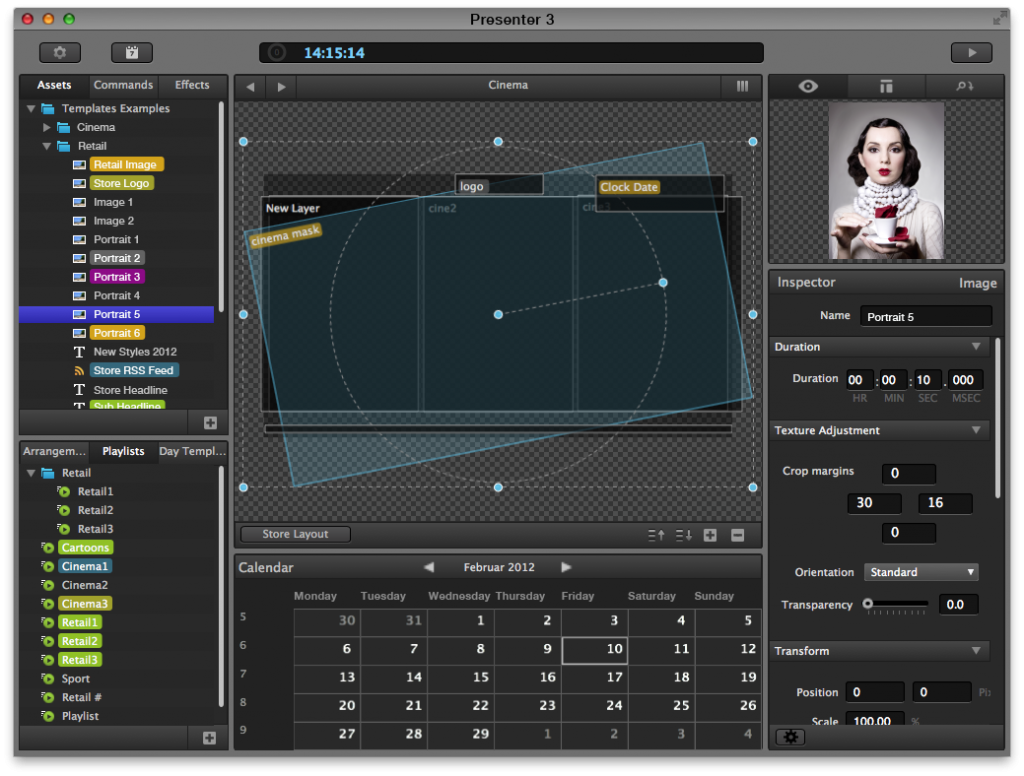The image size is (1024, 776).
Task: Click the rotation handle on the canvas circle
Action: click(x=663, y=283)
